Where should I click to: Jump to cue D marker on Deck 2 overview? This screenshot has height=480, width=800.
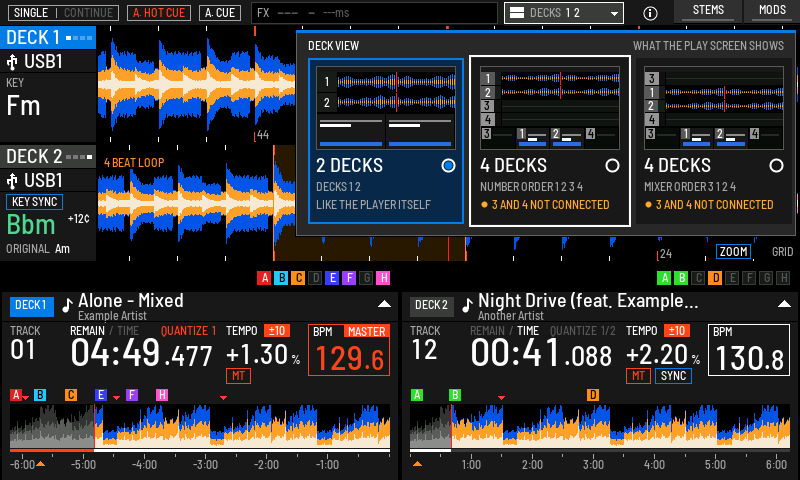tap(592, 395)
